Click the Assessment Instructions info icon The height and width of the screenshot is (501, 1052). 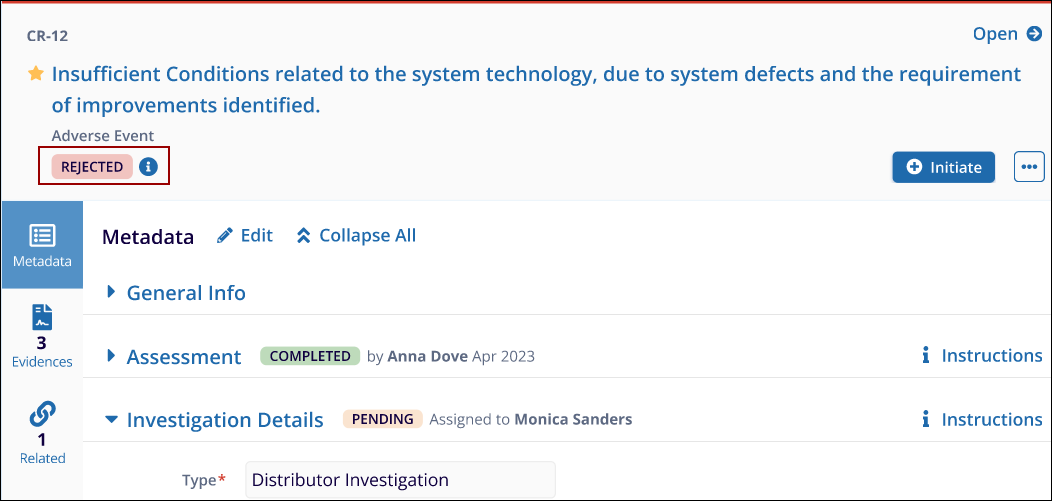(x=926, y=356)
